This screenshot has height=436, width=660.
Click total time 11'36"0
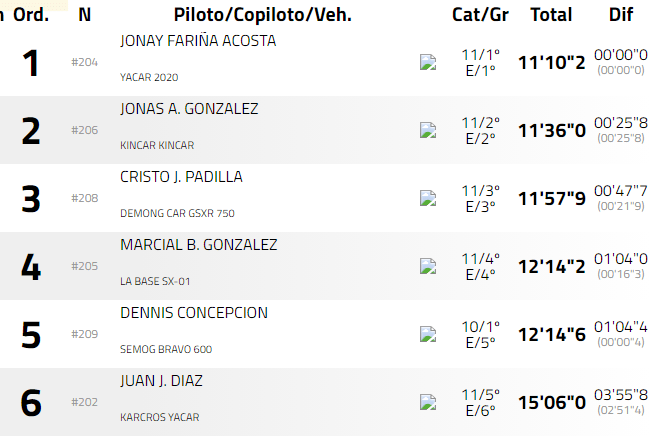pyautogui.click(x=551, y=130)
